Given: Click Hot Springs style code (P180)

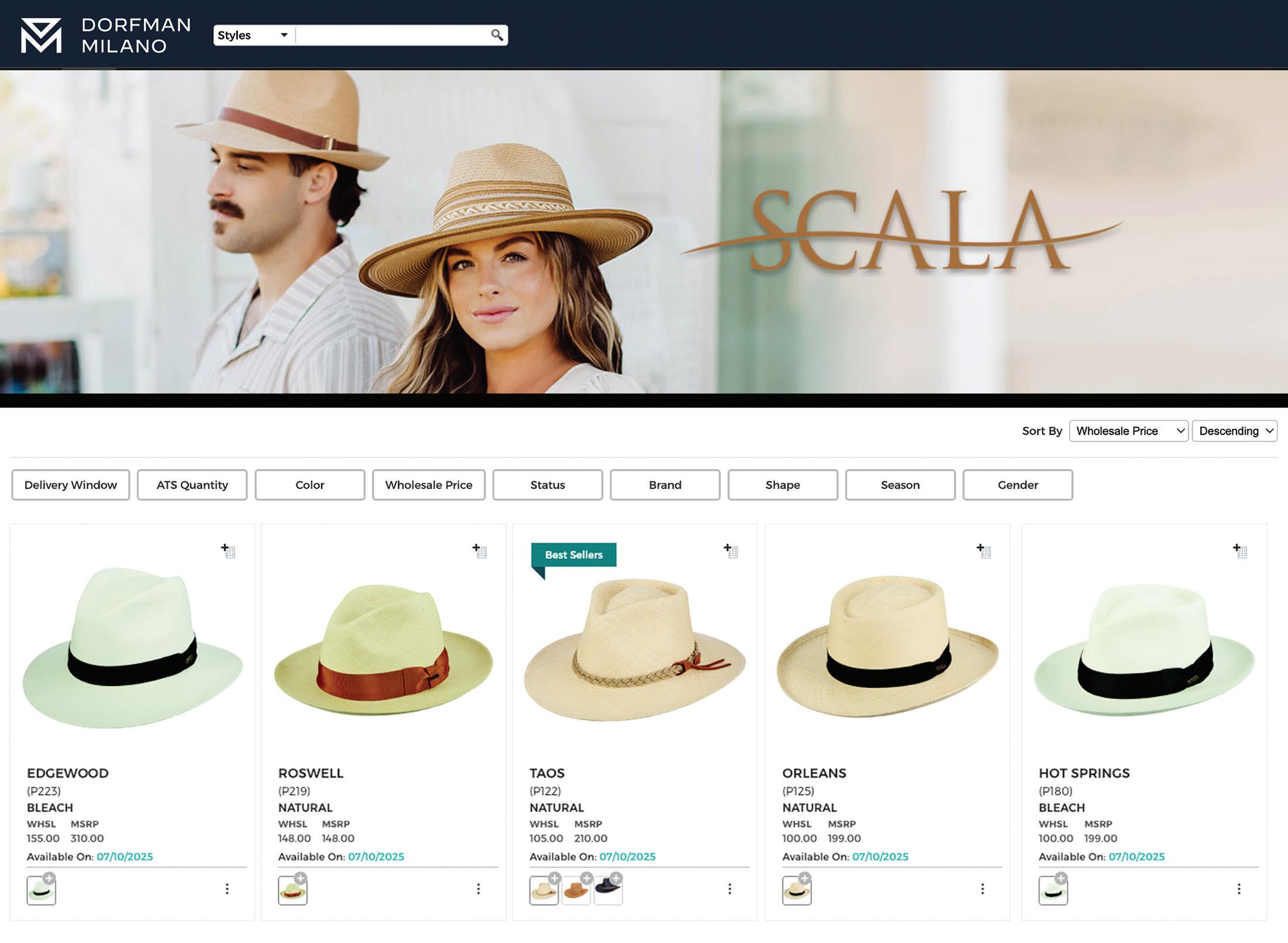Looking at the screenshot, I should pos(1055,791).
